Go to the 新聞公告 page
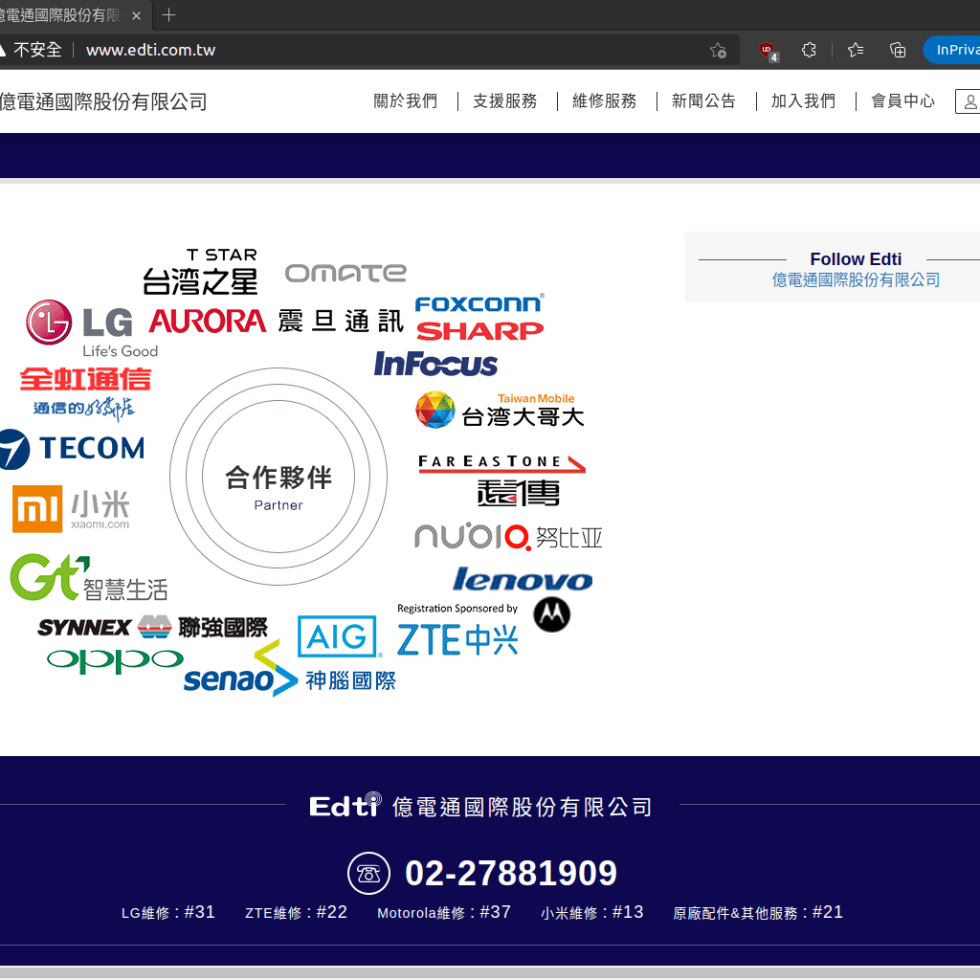This screenshot has width=980, height=980. 704,101
